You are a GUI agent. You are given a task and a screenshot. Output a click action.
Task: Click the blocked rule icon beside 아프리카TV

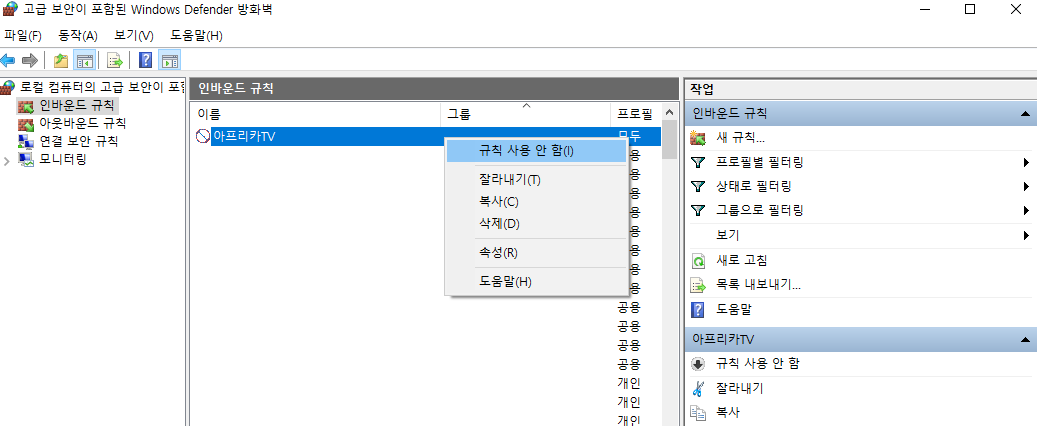pyautogui.click(x=203, y=136)
